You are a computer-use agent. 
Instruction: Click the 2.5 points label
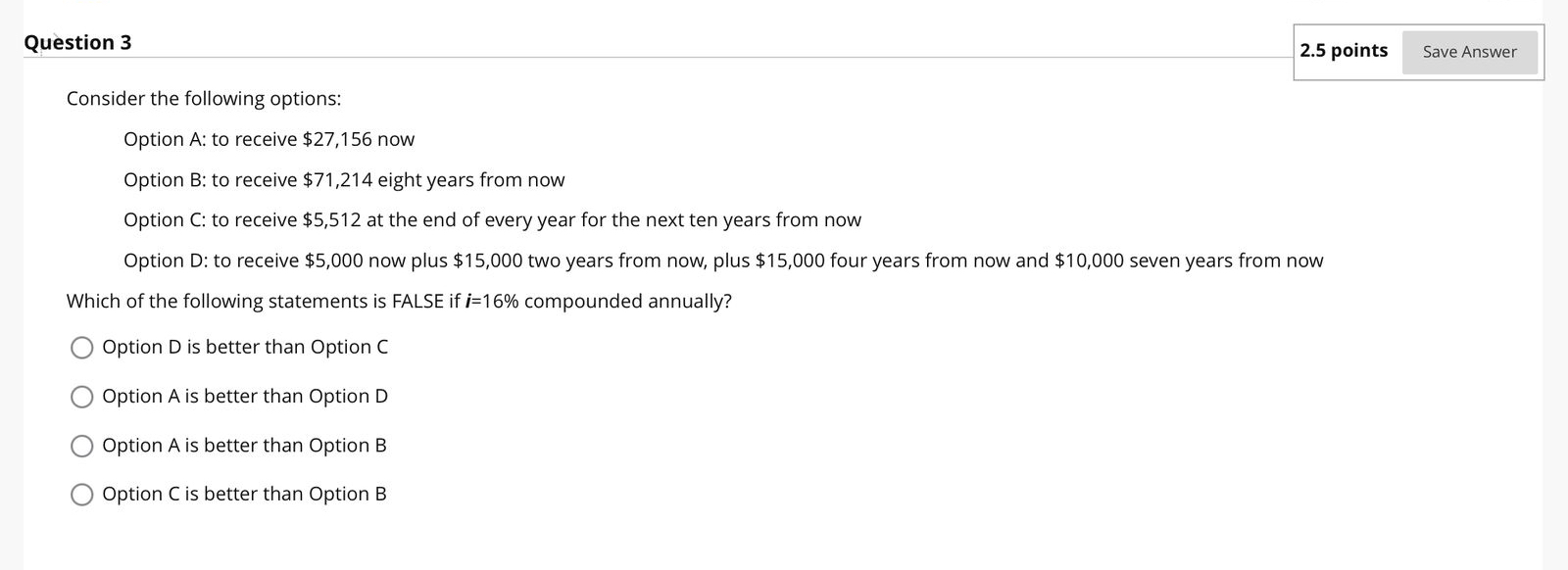1344,50
